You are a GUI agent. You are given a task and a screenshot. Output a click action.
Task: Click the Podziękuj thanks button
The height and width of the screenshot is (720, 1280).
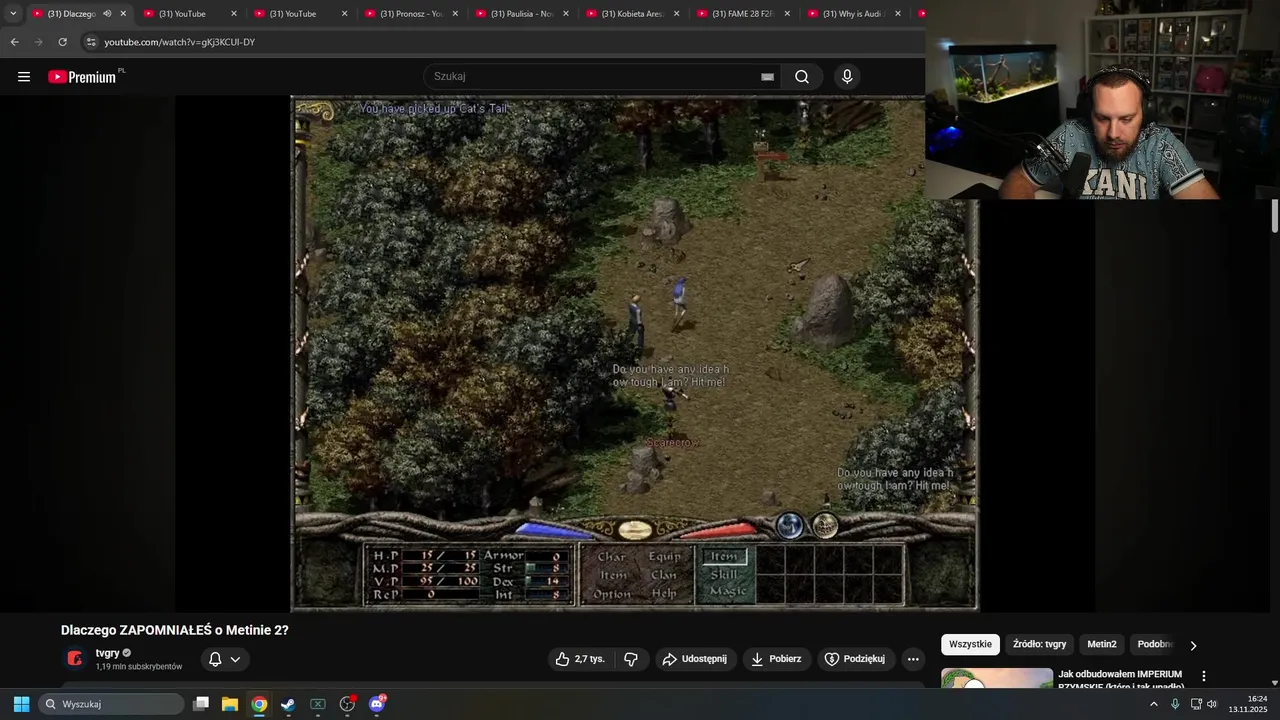pyautogui.click(x=856, y=659)
